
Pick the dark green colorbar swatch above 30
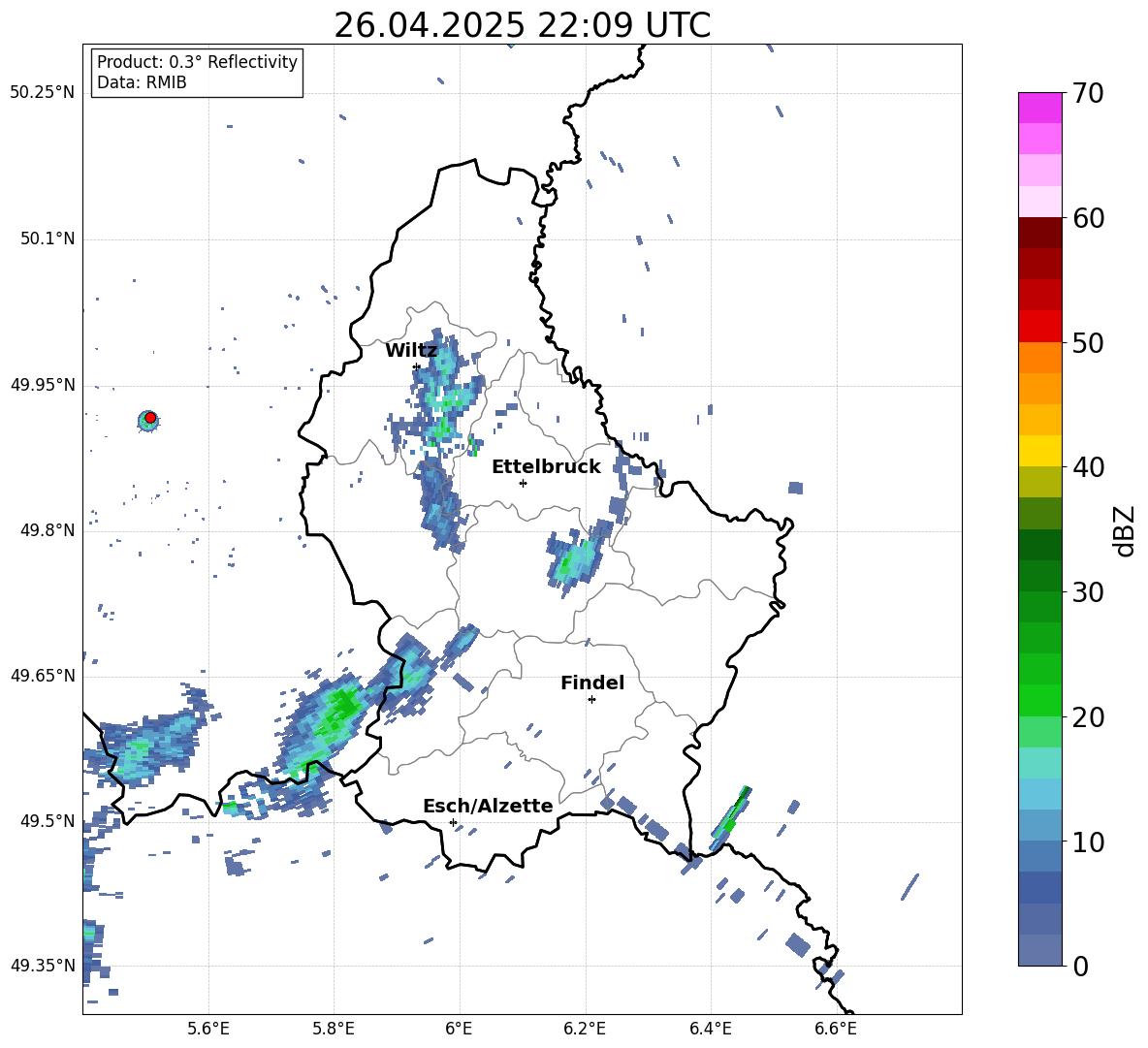tap(1039, 576)
